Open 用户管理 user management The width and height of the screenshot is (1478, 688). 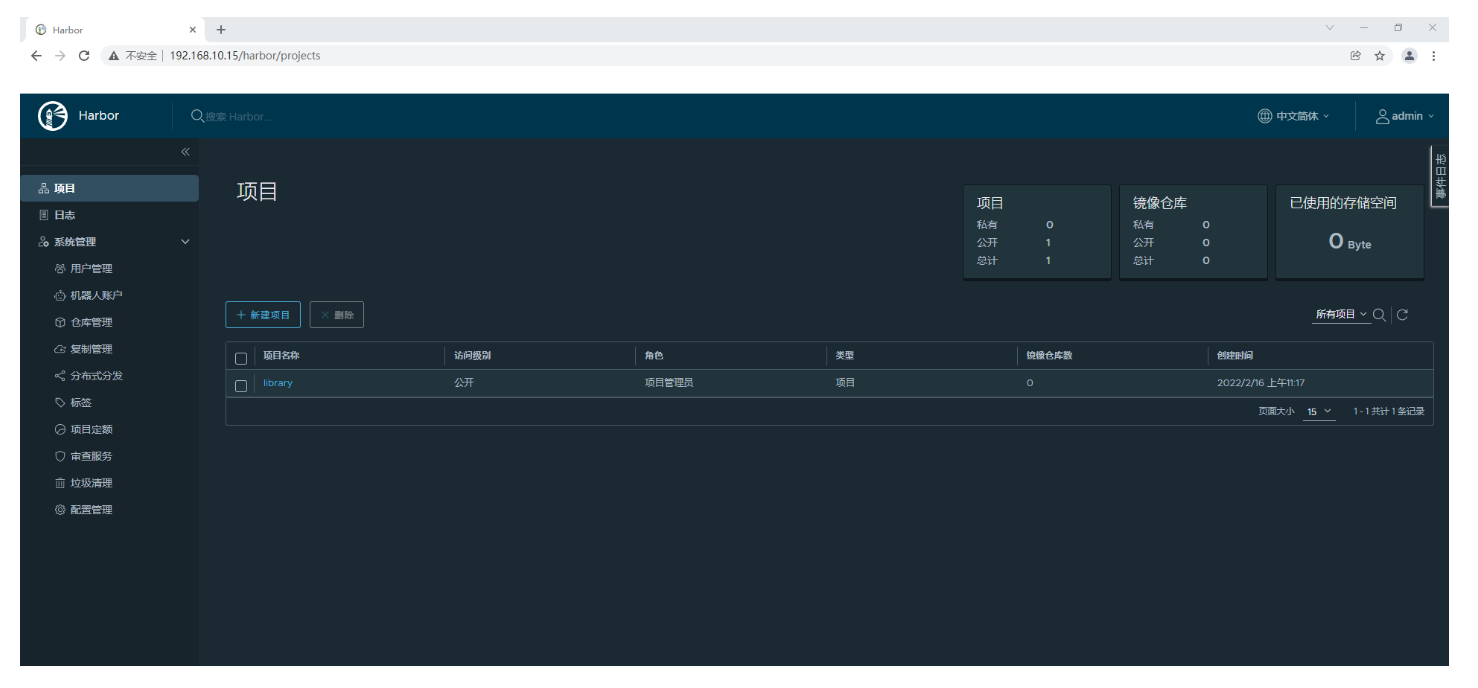91,269
